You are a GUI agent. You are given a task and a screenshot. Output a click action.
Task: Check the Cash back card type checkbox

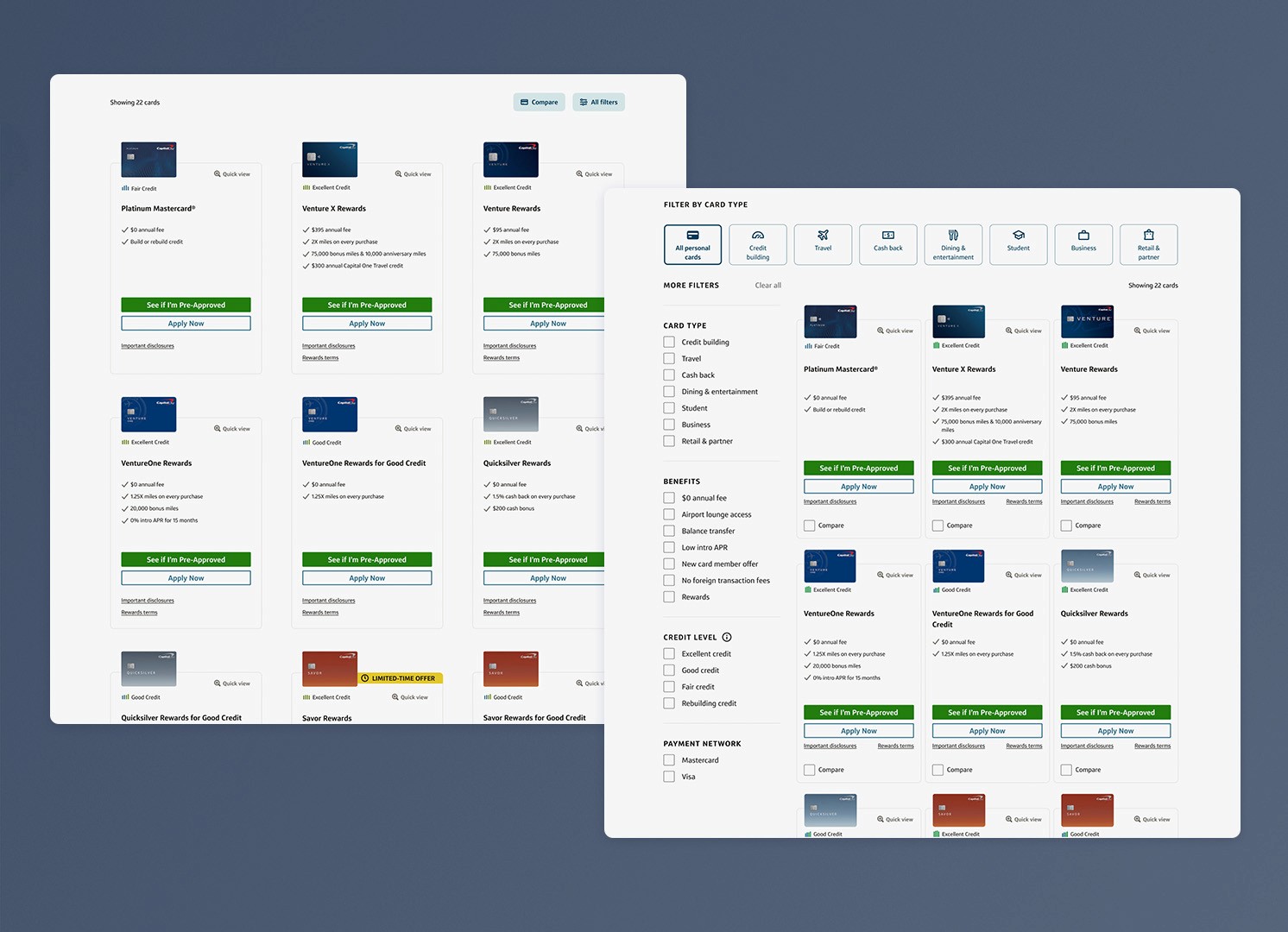(x=669, y=375)
